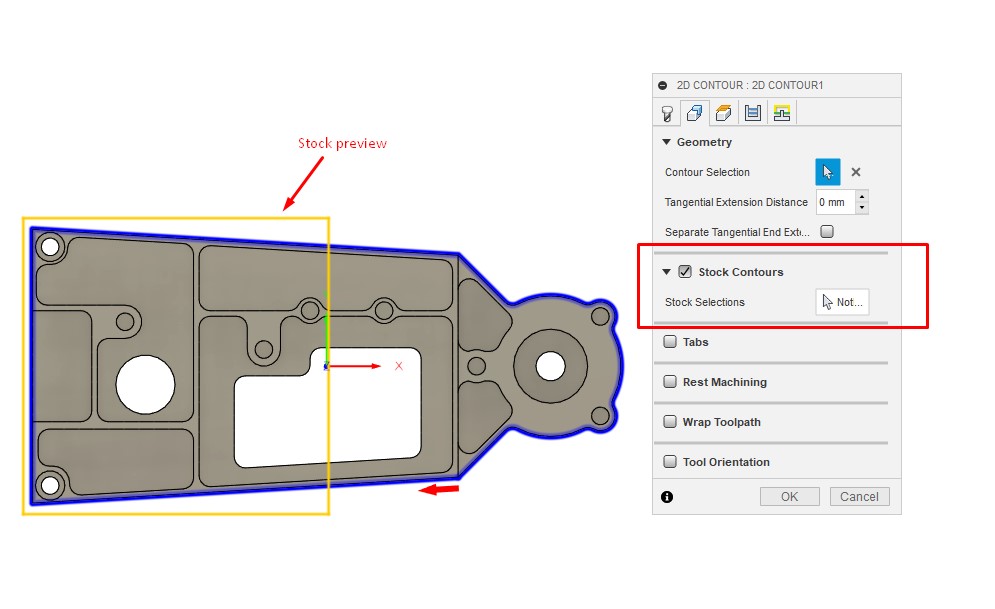This screenshot has height=609, width=995.
Task: Activate the Contour Selection arrow tool
Action: (826, 171)
